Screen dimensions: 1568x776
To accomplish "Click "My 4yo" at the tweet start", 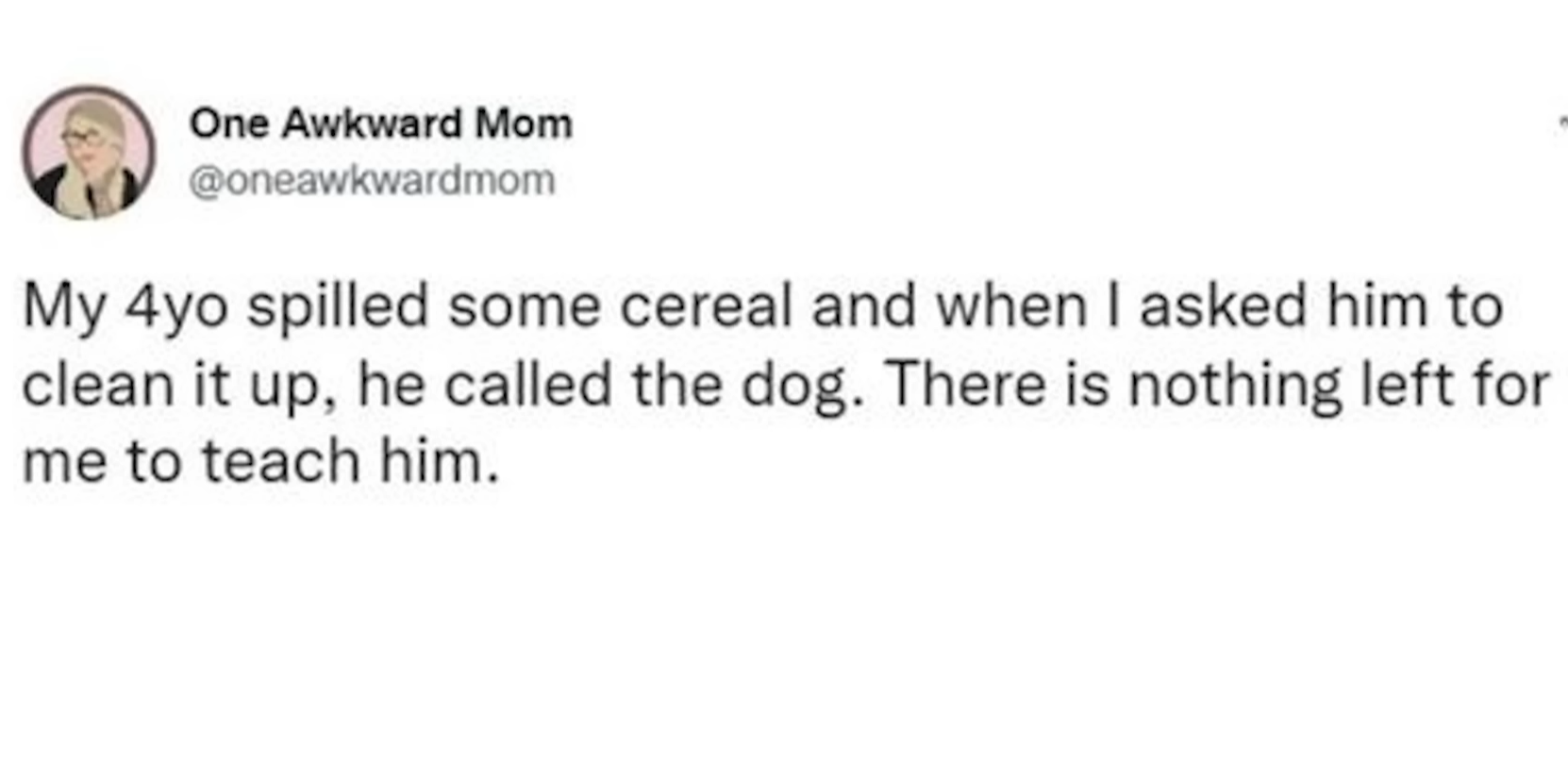I will [125, 307].
